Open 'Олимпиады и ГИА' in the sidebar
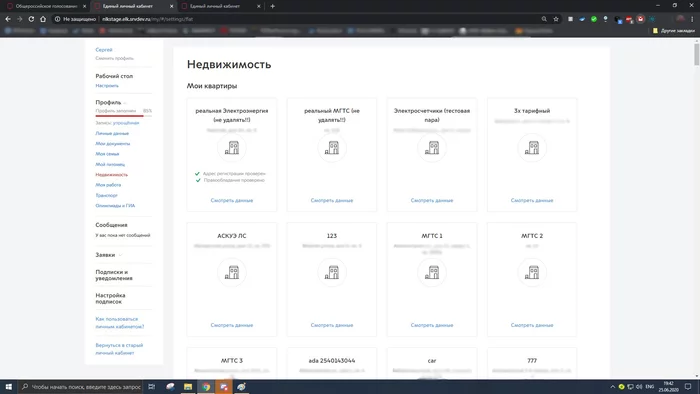The image size is (700, 394). 115,206
